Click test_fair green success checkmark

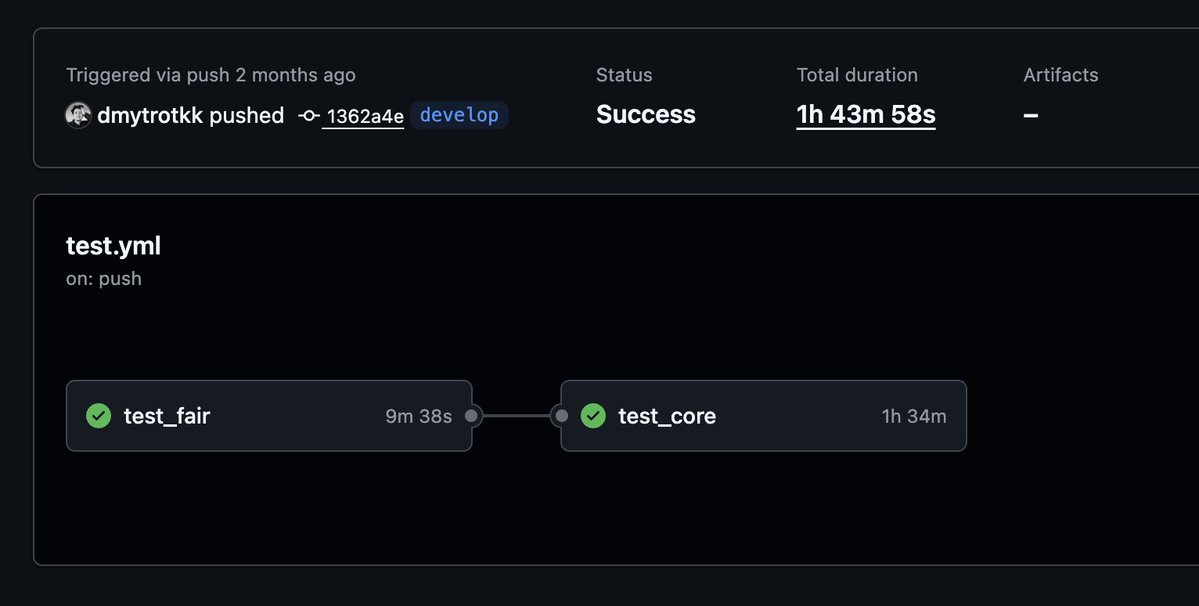tap(99, 416)
